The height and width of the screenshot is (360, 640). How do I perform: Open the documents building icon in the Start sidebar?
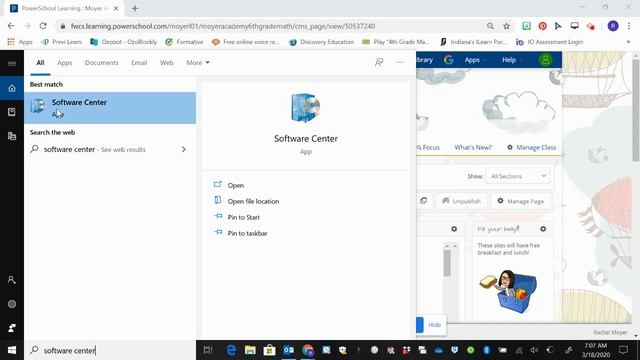click(x=12, y=136)
